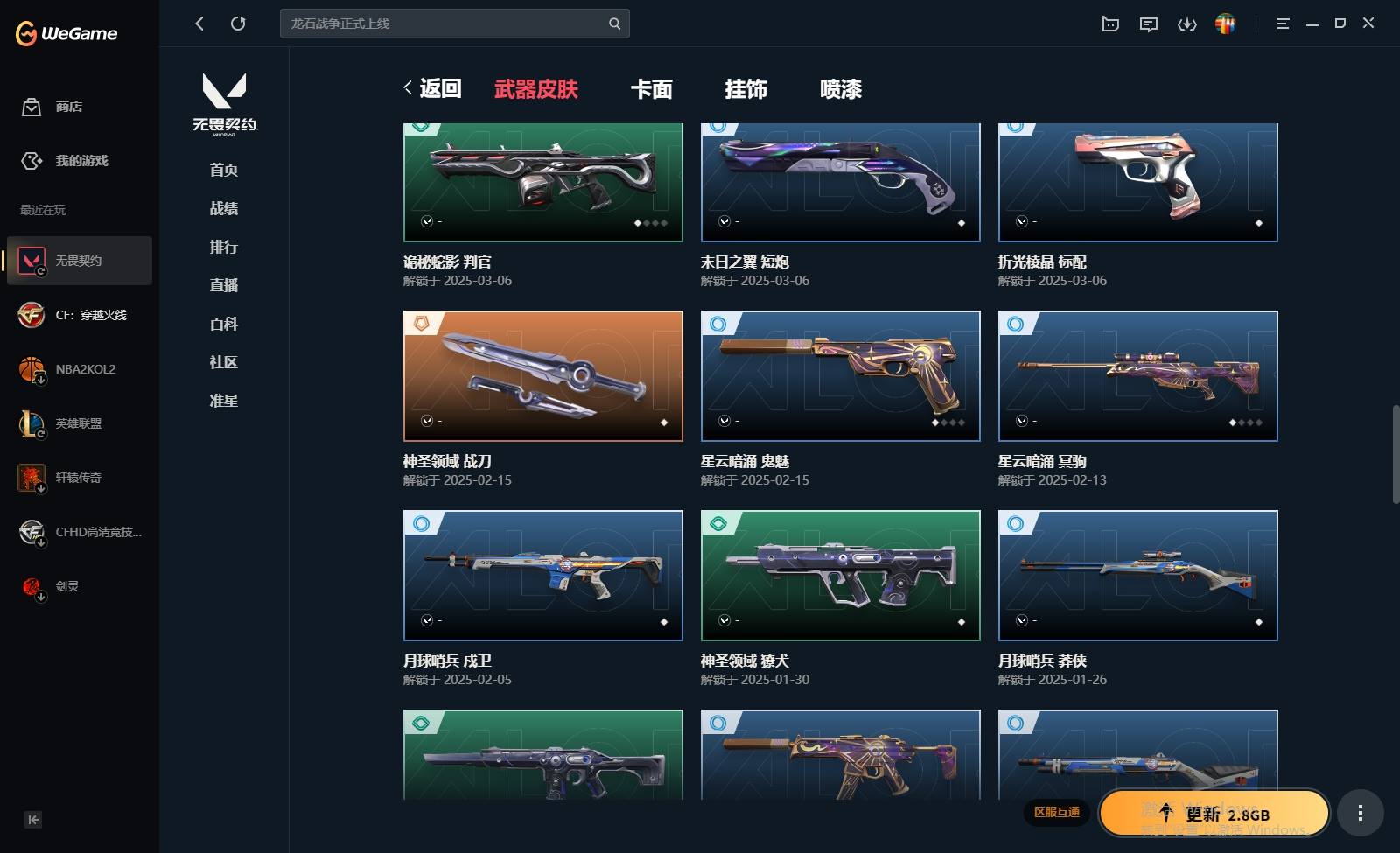
Task: Open the three-dot more options button
Action: 1360,813
